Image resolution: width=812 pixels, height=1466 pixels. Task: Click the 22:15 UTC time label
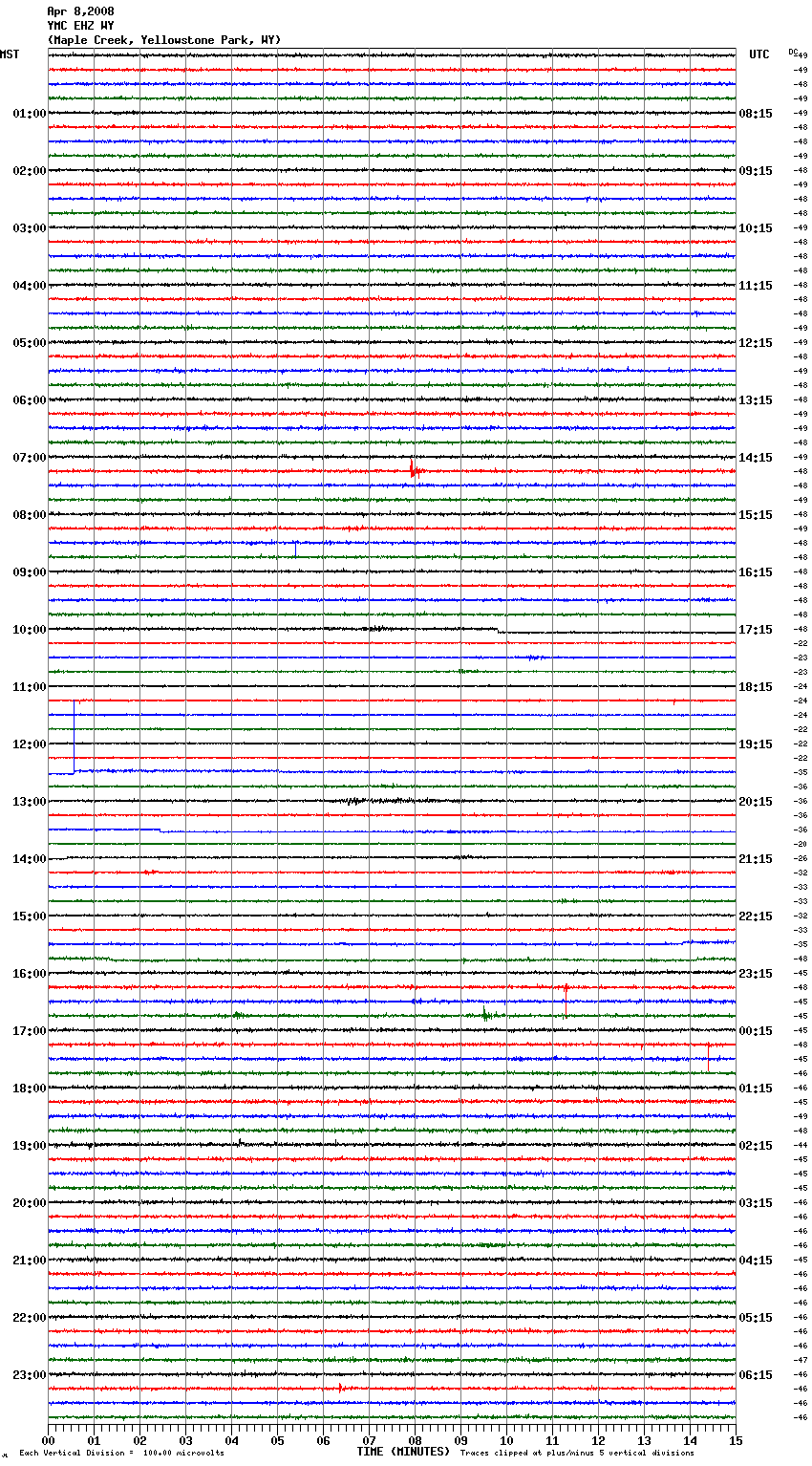756,916
